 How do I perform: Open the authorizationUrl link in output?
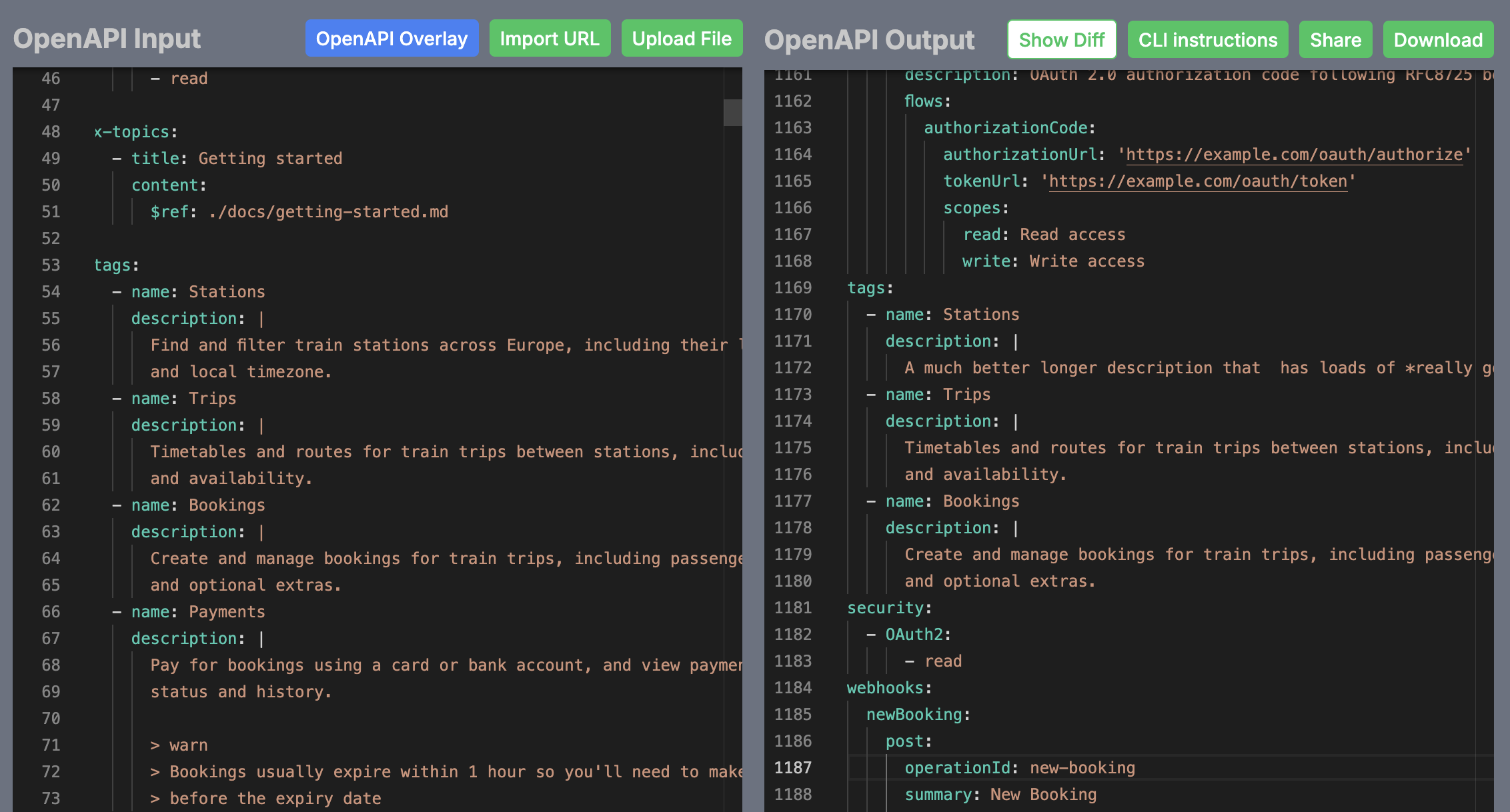(x=1294, y=155)
